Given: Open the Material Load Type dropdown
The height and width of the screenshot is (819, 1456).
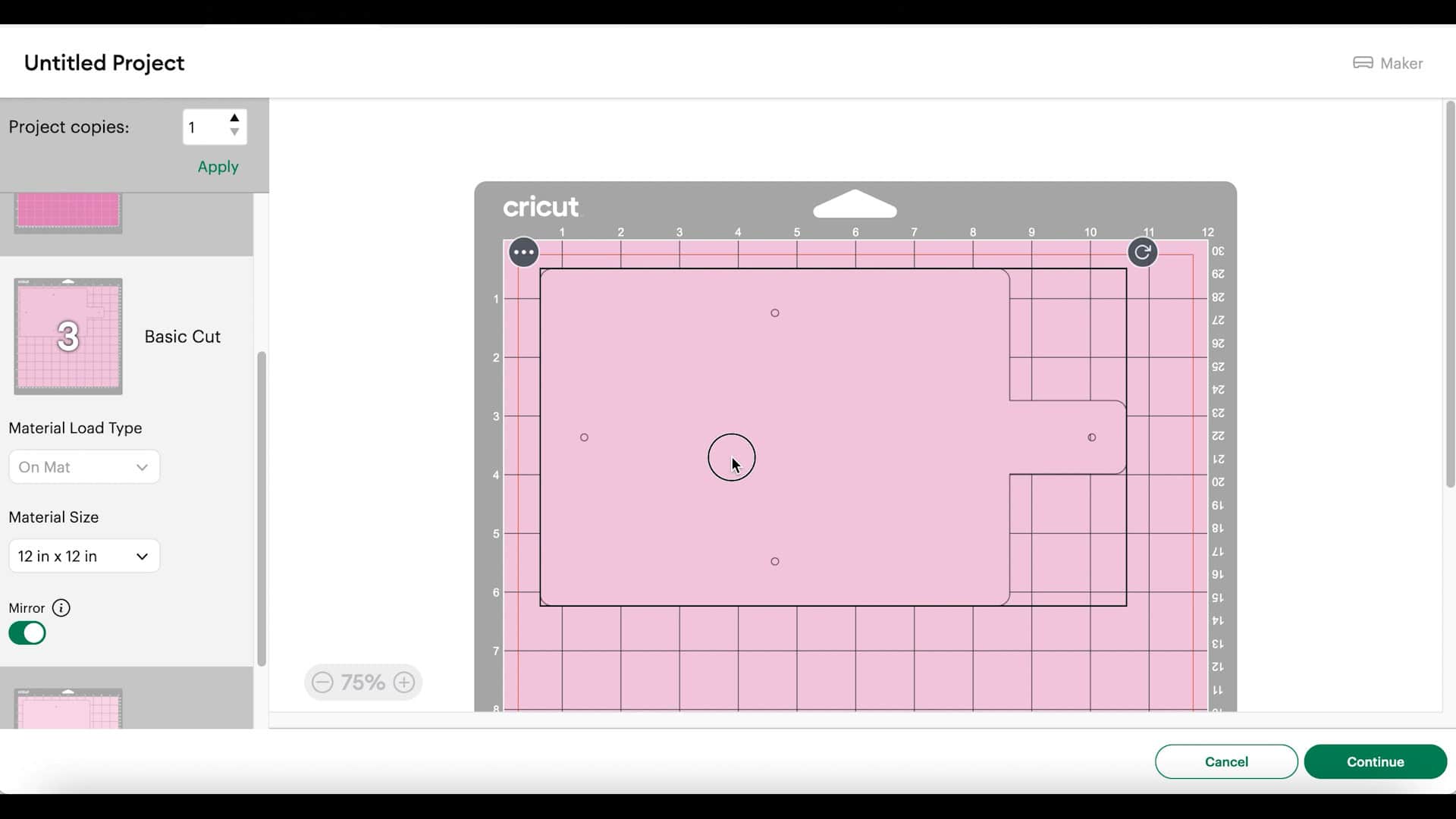Looking at the screenshot, I should (x=84, y=467).
